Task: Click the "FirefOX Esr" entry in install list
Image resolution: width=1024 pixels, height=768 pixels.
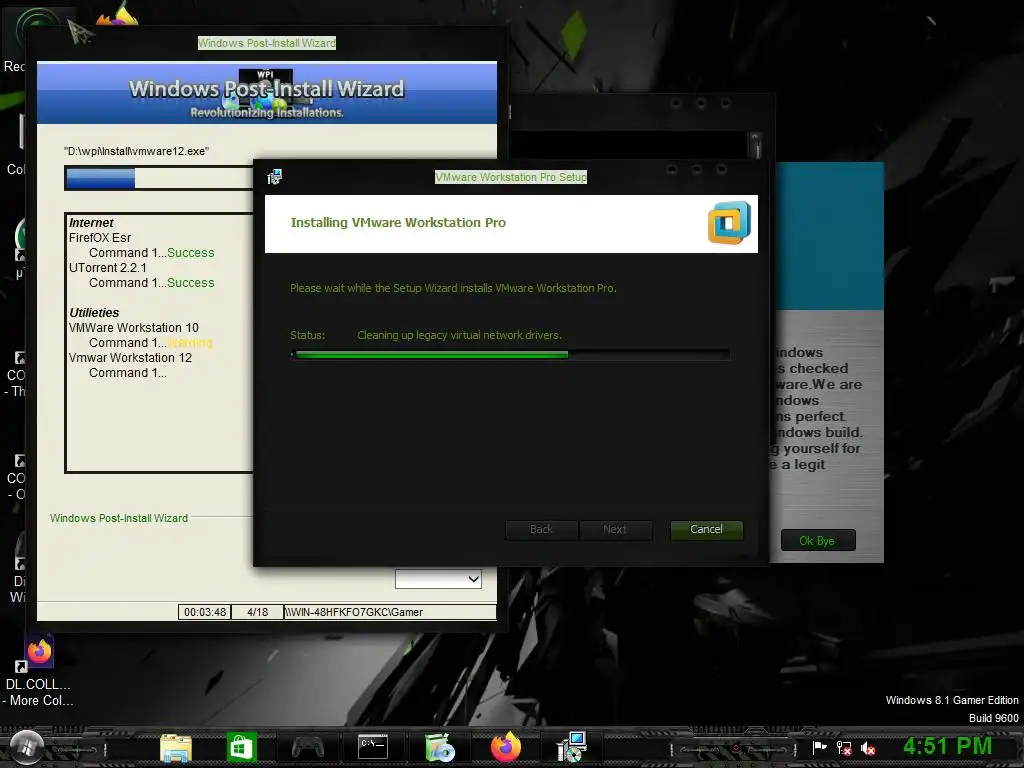Action: point(100,238)
